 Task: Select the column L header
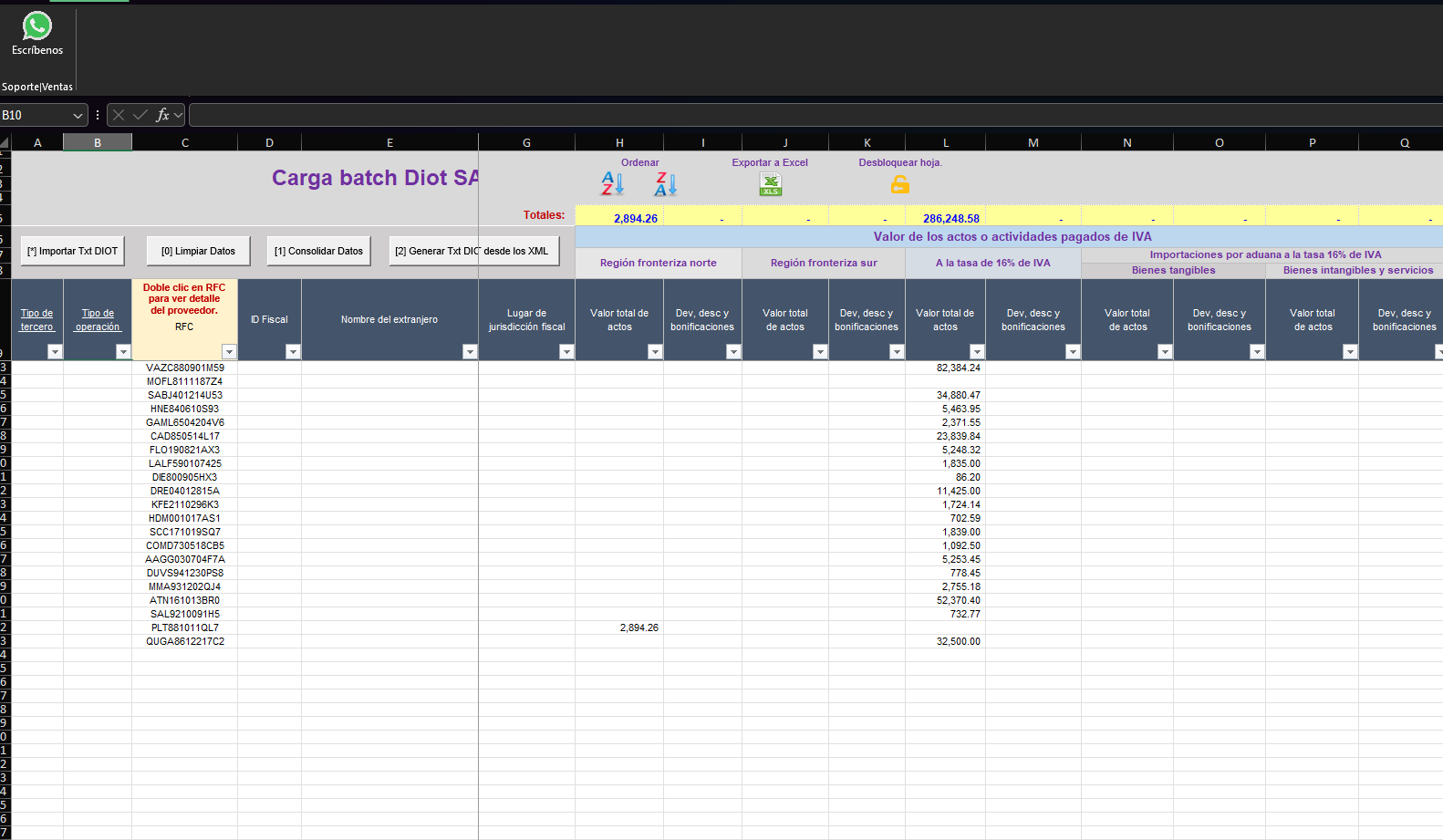click(946, 142)
